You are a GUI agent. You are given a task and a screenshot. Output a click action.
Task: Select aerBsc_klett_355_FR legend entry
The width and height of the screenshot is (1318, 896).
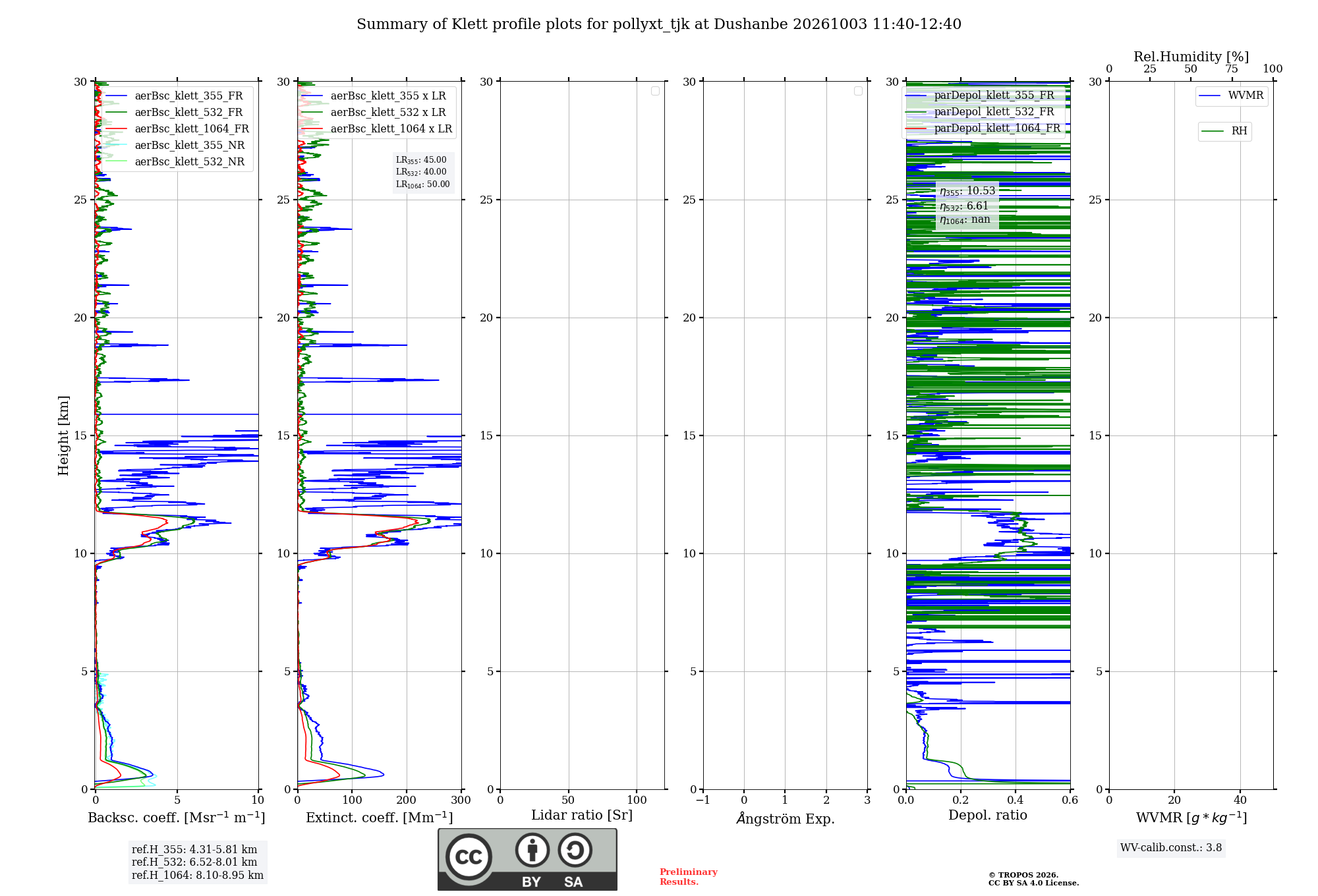(x=175, y=96)
